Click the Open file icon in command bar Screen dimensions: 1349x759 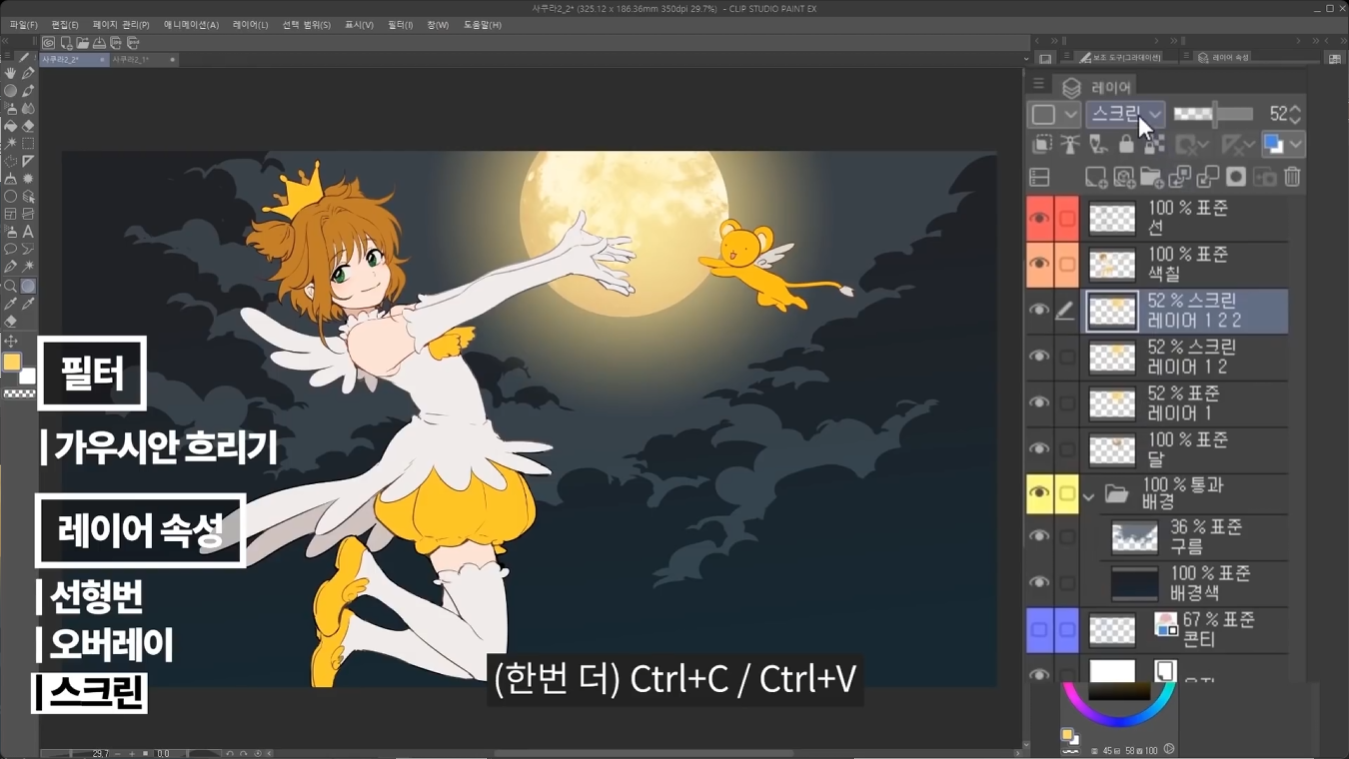82,43
